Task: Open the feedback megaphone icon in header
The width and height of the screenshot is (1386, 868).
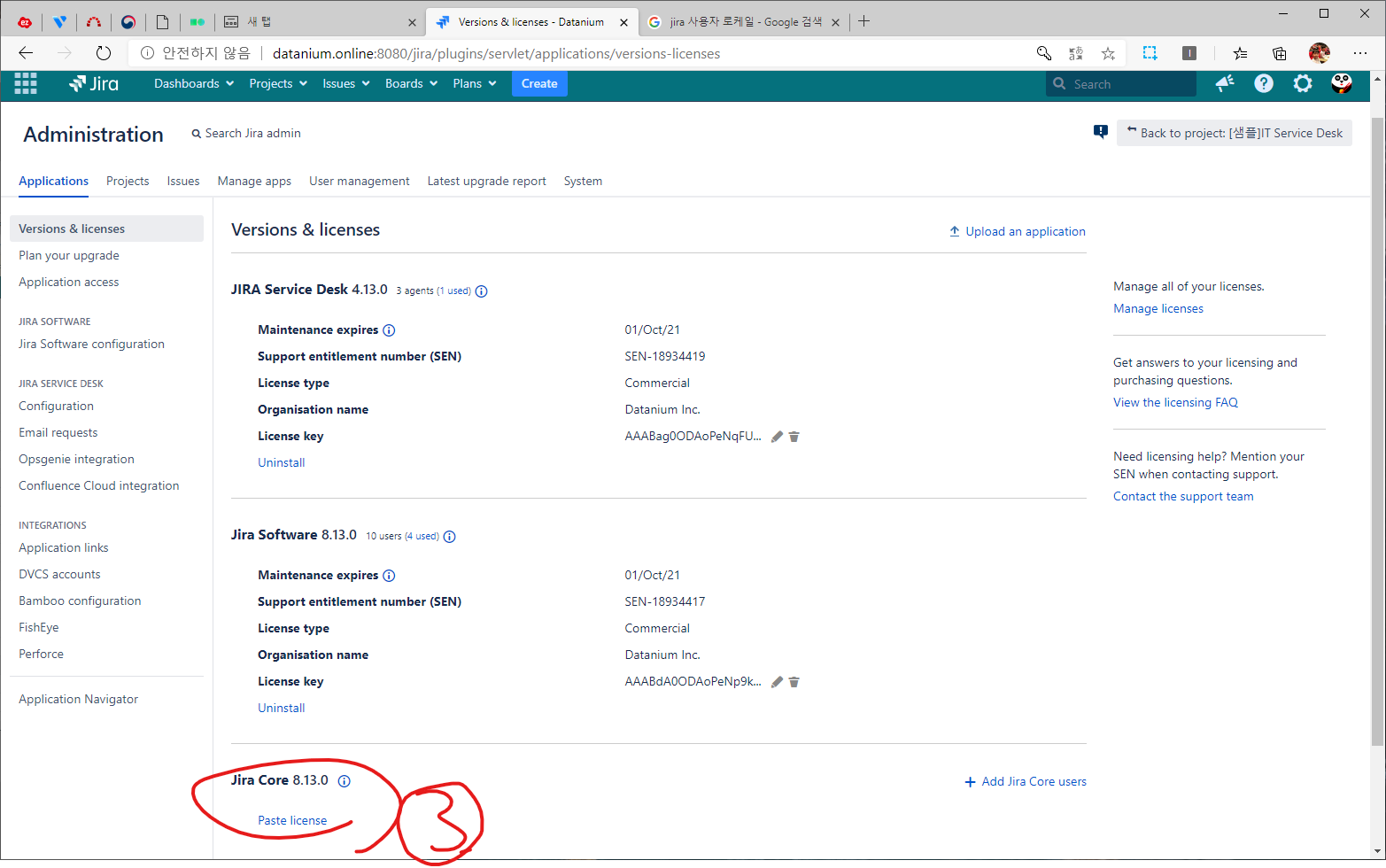Action: pos(1225,83)
